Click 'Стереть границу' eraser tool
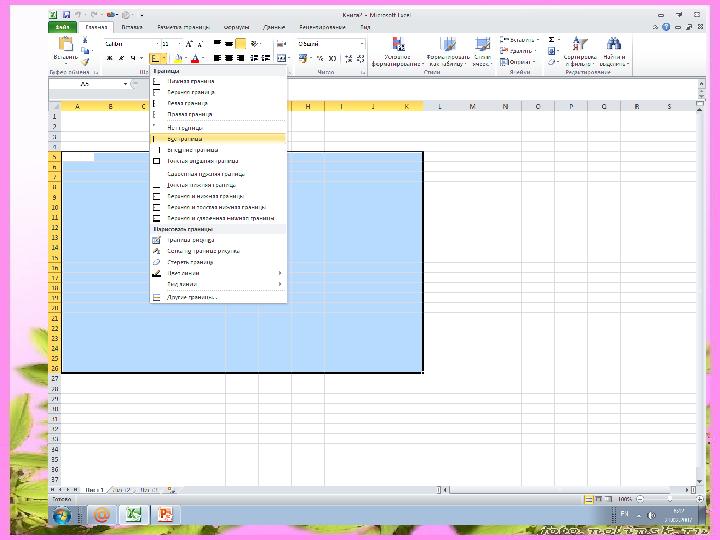The width and height of the screenshot is (720, 540). 218,262
